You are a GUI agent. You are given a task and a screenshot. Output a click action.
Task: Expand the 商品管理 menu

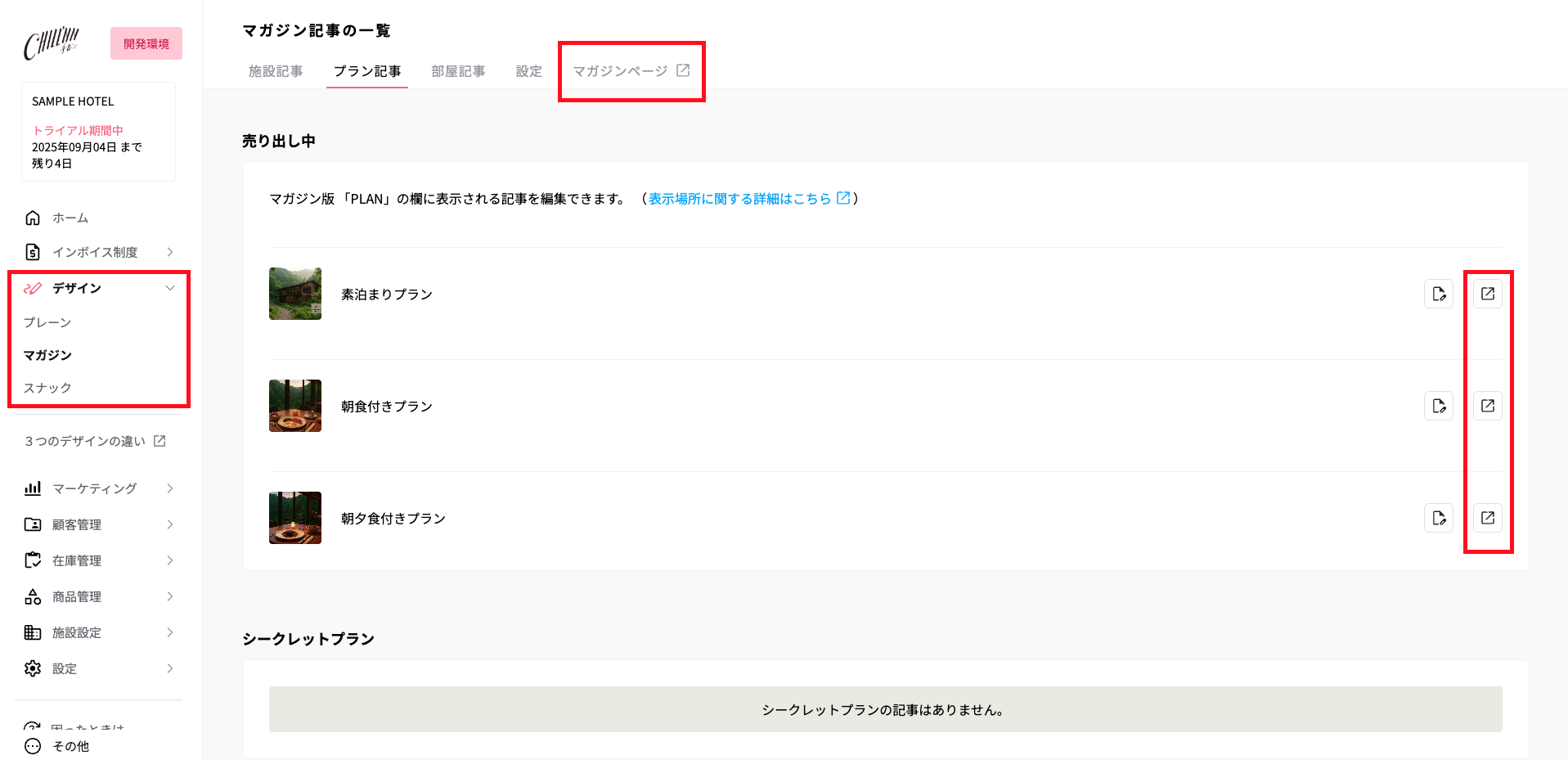(170, 596)
